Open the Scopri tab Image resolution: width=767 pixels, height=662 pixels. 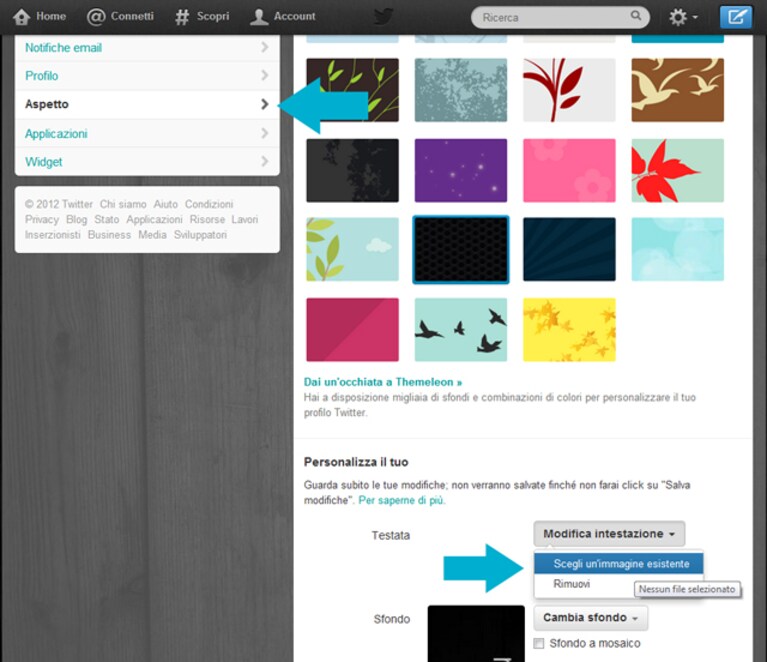203,17
